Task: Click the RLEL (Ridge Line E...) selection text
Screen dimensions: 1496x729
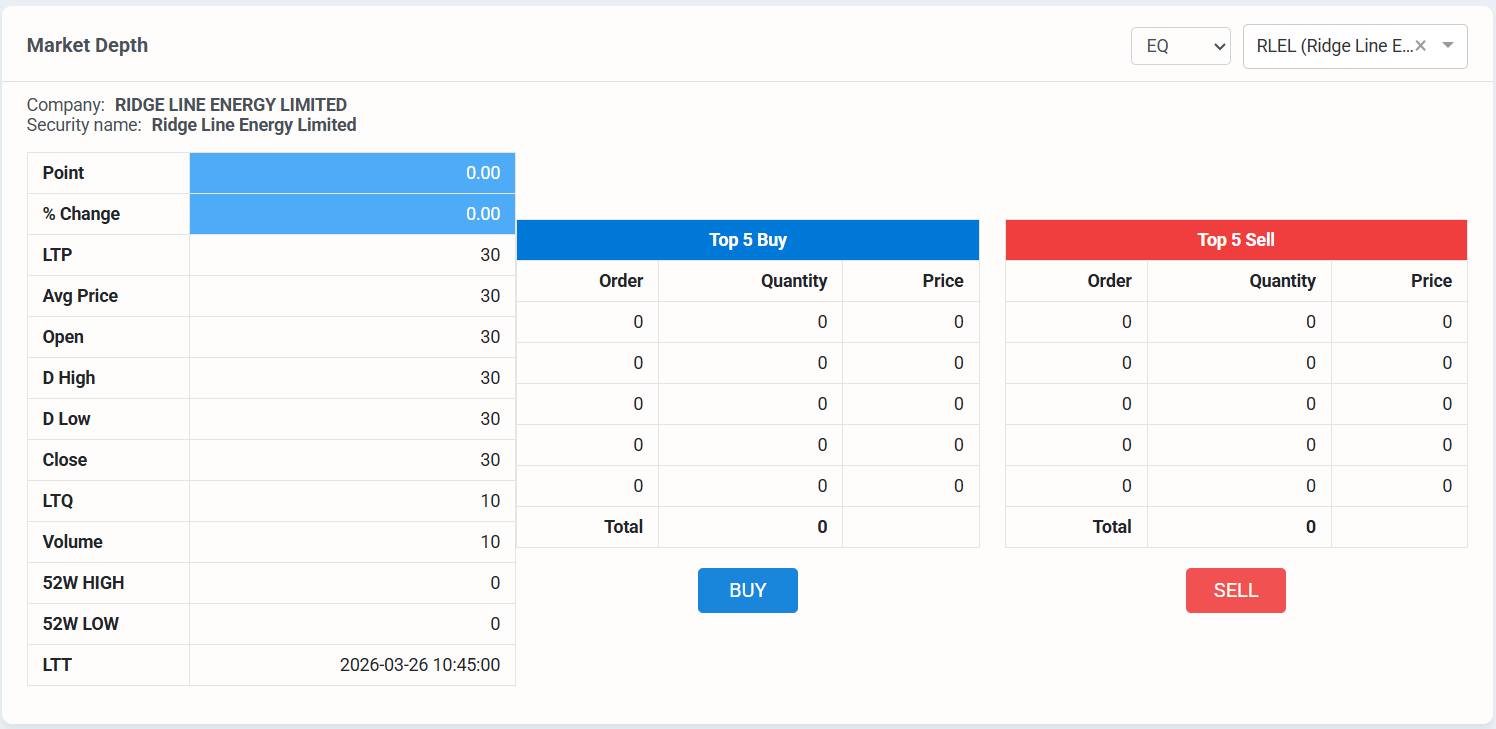Action: tap(1334, 46)
